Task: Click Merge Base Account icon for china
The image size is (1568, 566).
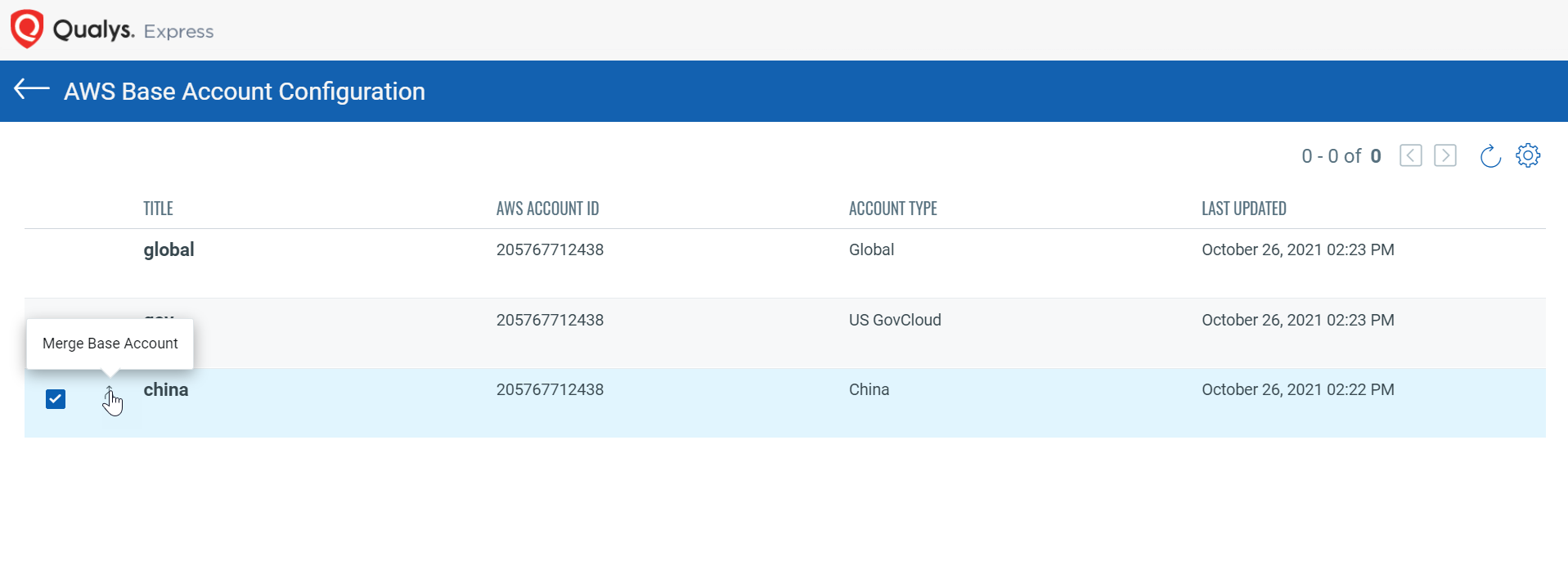Action: 110,398
